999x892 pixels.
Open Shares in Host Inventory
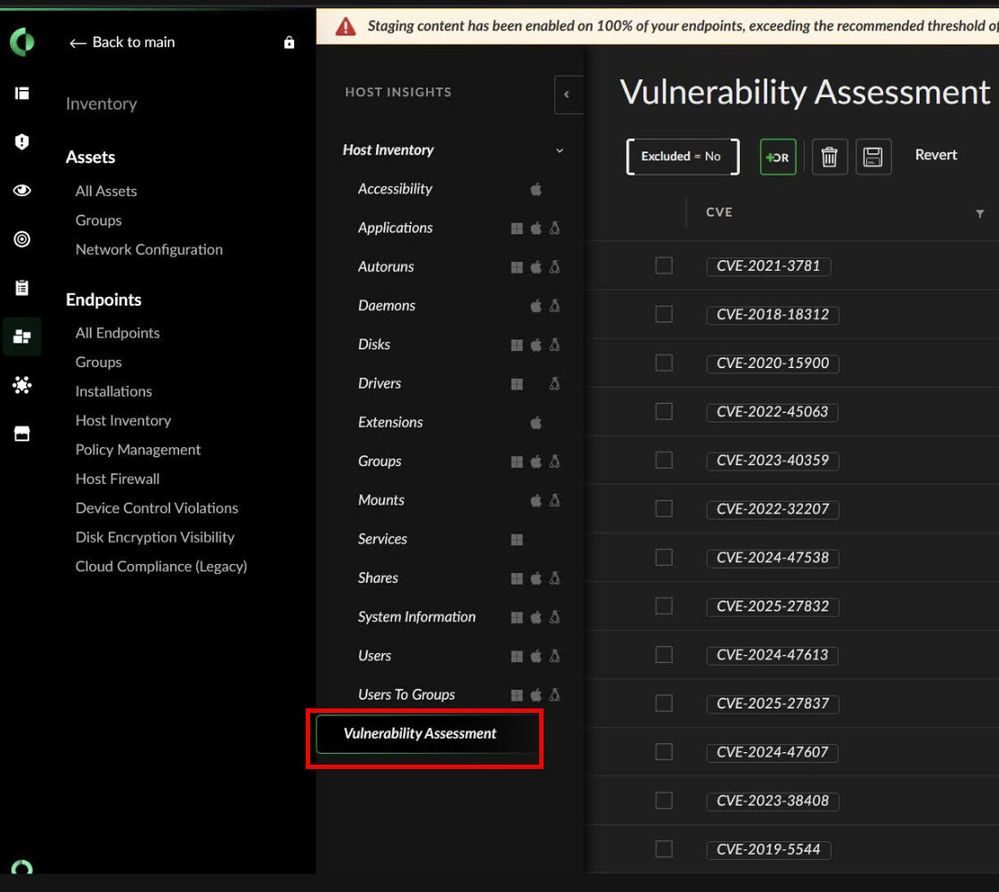(378, 578)
